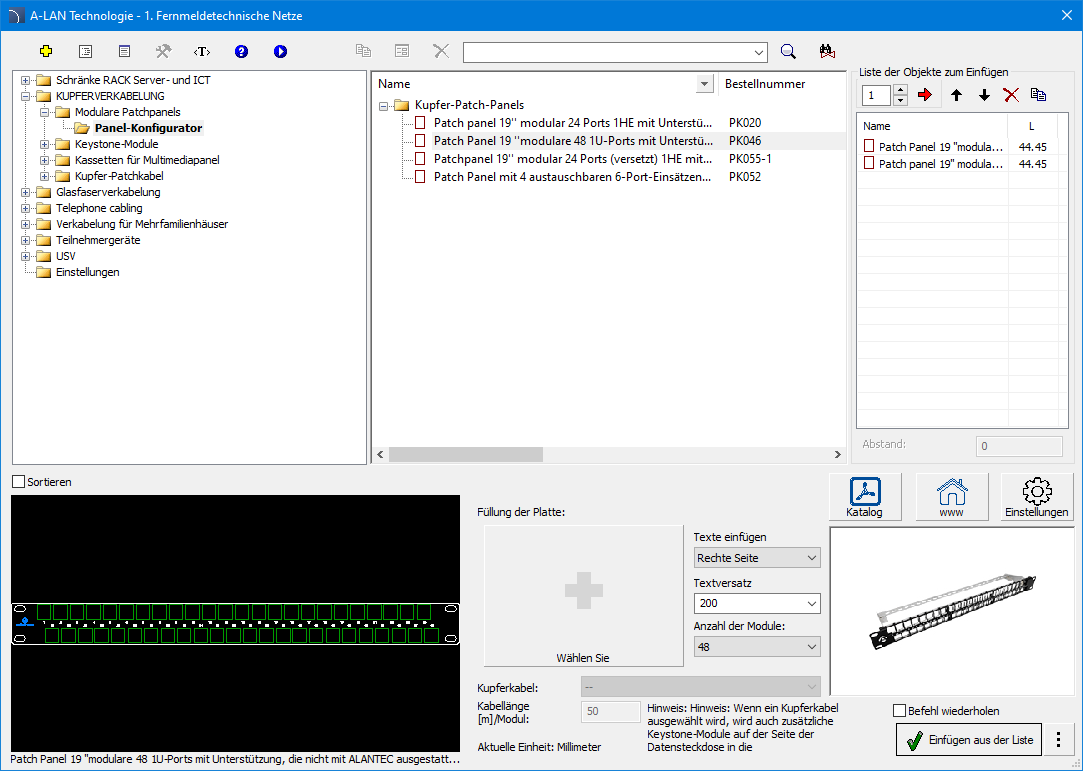Open the Katalog PDF button
Screen dimensions: 1083x771
[865, 497]
